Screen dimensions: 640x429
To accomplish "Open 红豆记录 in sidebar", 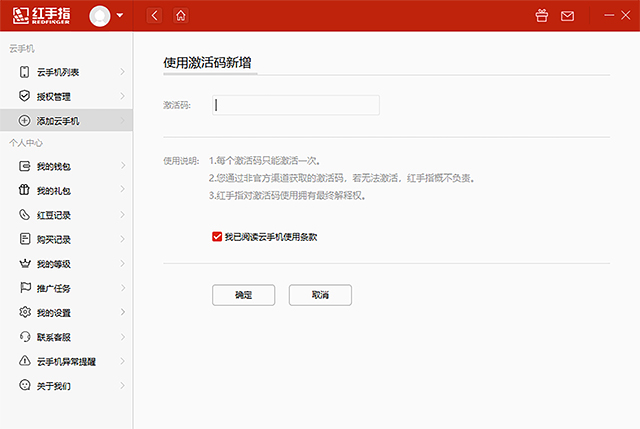I will 54,215.
